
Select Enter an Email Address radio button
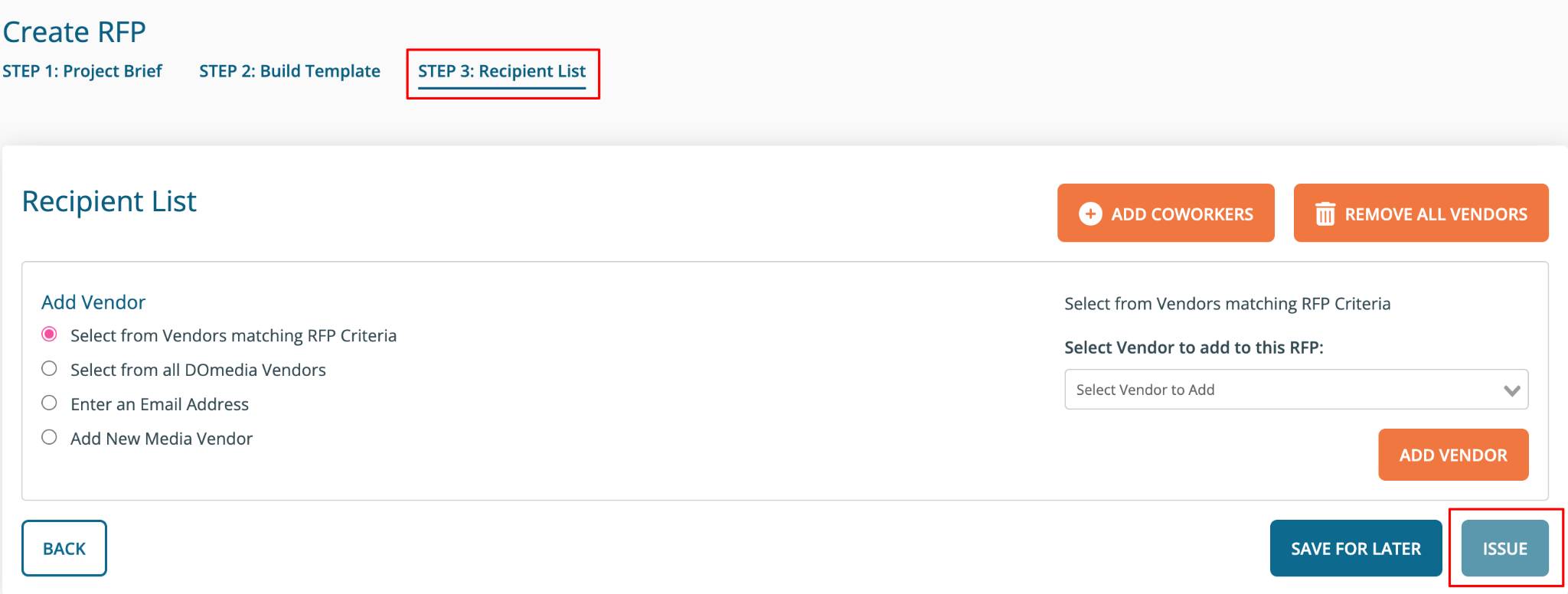tap(49, 403)
